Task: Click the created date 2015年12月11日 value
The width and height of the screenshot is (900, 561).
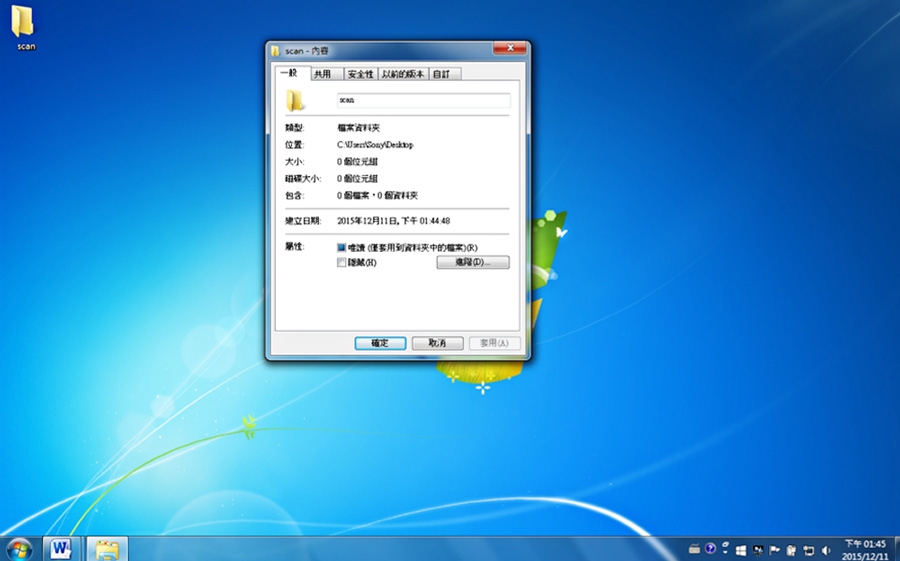Action: pyautogui.click(x=393, y=220)
